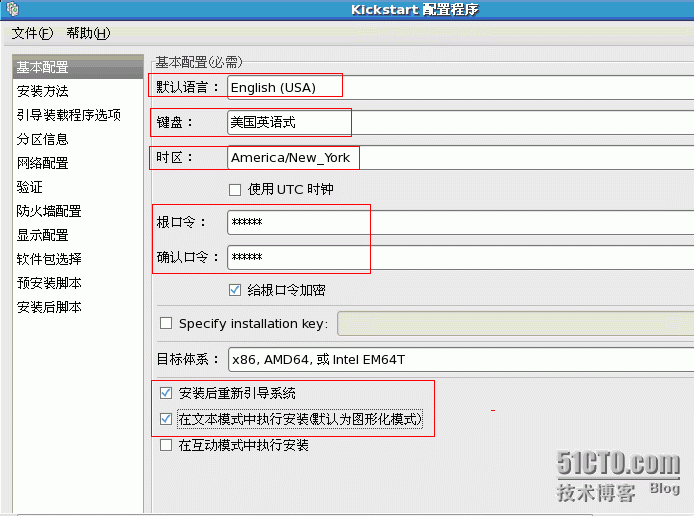Click the Kickstart application icon in title bar
694x516 pixels.
tap(13, 8)
